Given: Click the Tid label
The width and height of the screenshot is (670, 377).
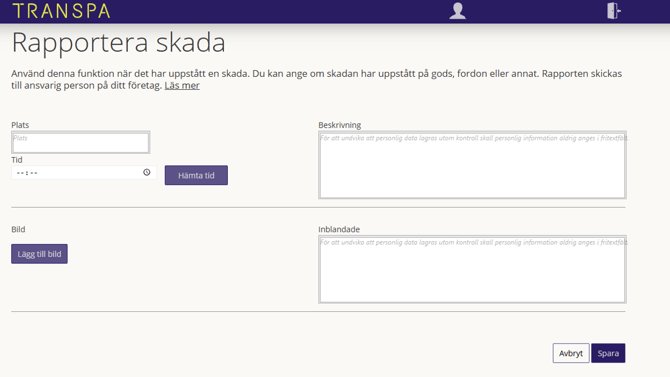Looking at the screenshot, I should (x=17, y=160).
